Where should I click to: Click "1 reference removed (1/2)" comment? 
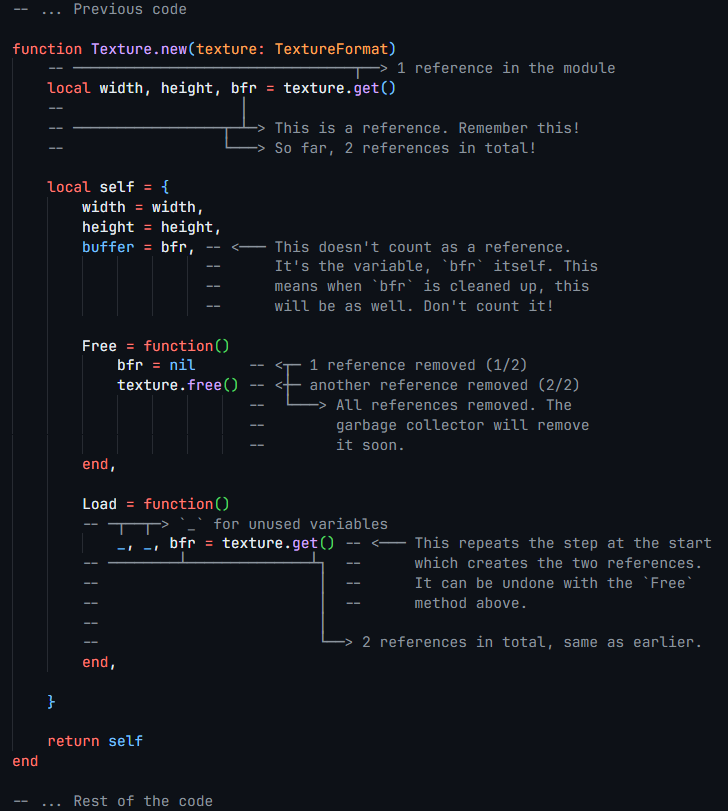[x=417, y=365]
